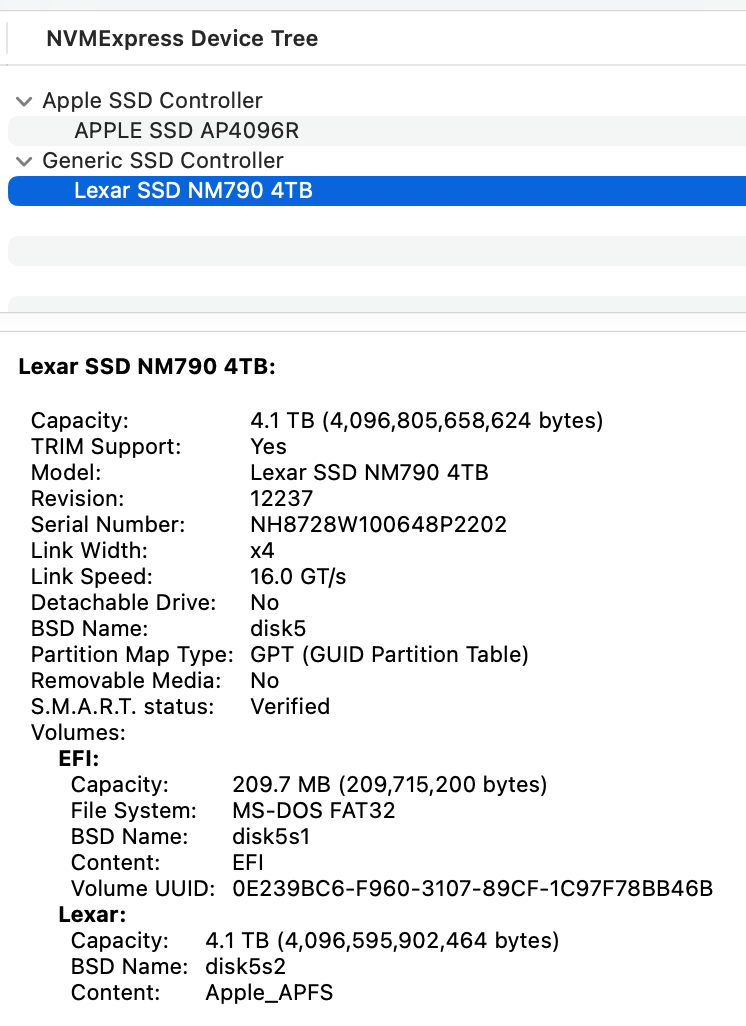Click the Volume UUID 0E239BC6-F960-3107-89CF-1C97F78BB46B
Viewport: 746px width, 1026px height.
coord(472,889)
